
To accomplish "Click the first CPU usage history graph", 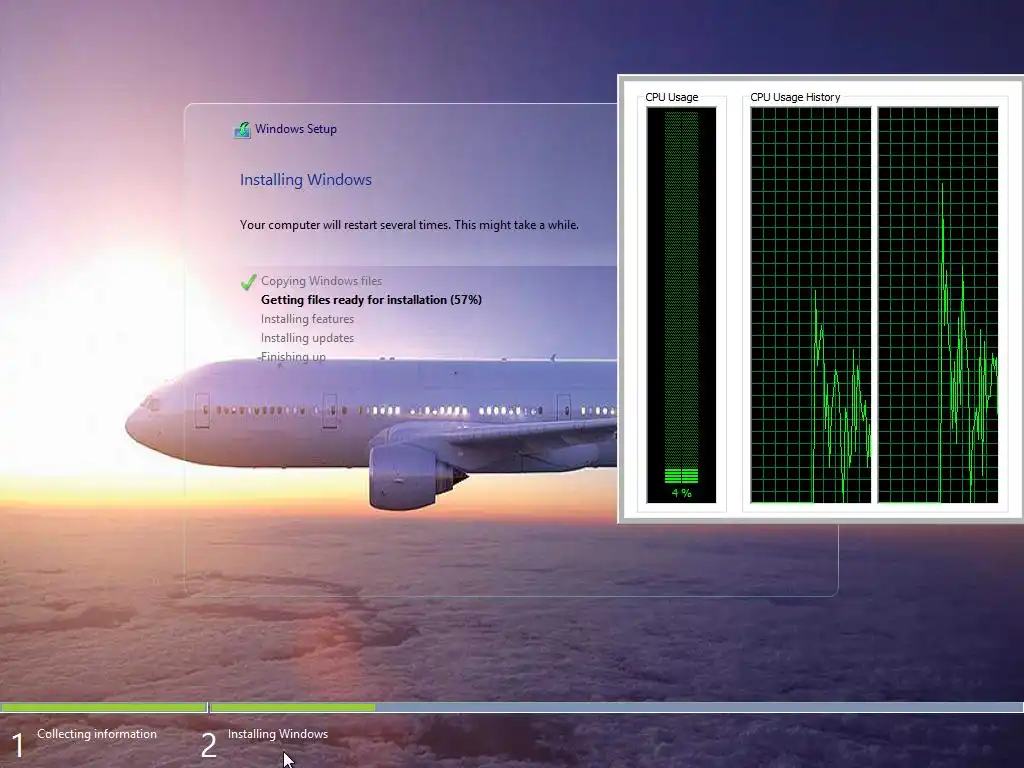I will click(x=810, y=305).
